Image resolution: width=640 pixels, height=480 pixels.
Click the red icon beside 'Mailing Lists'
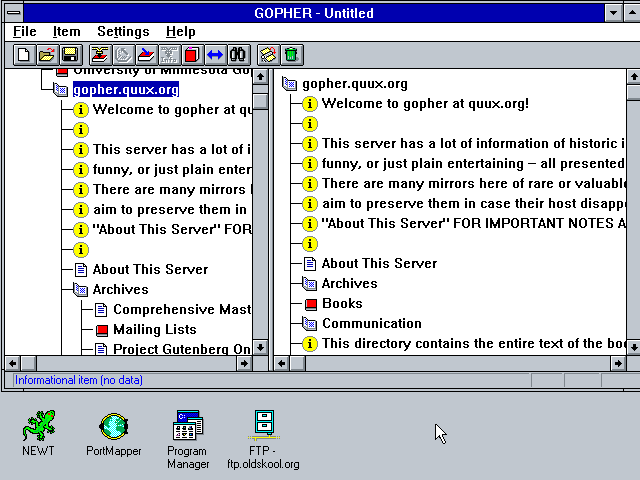coord(102,330)
